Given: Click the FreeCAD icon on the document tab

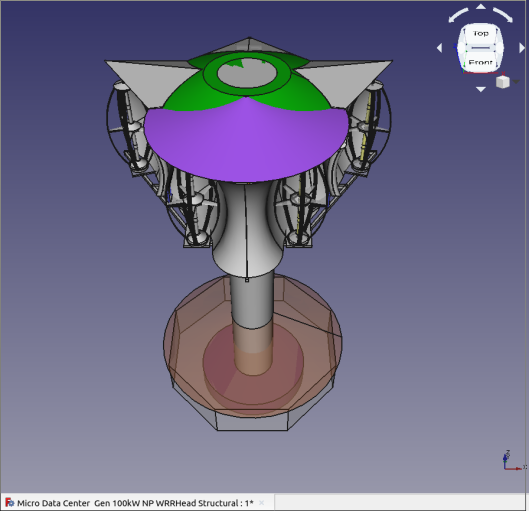Looking at the screenshot, I should [10, 503].
